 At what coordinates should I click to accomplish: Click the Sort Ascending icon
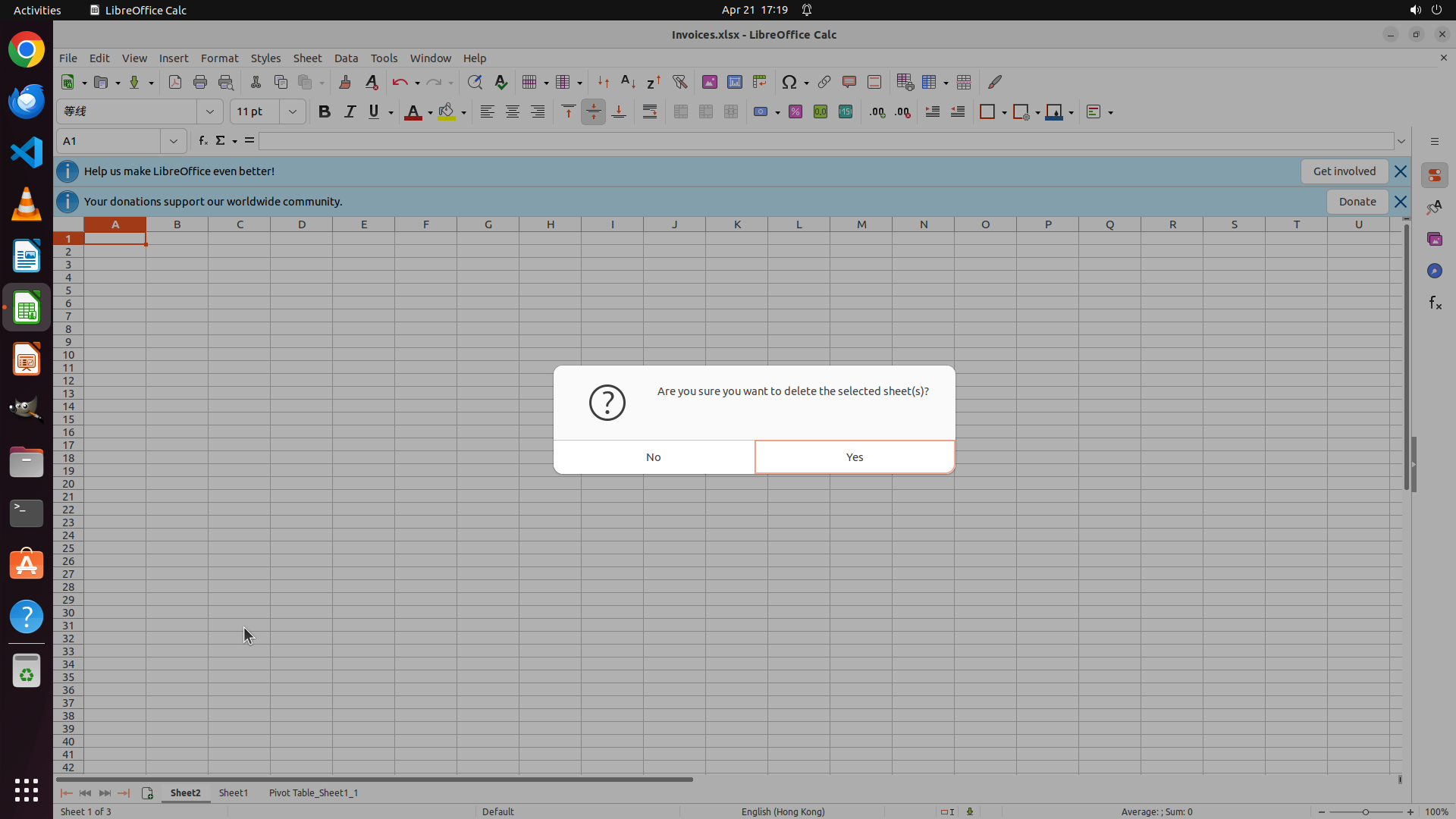pos(628,82)
